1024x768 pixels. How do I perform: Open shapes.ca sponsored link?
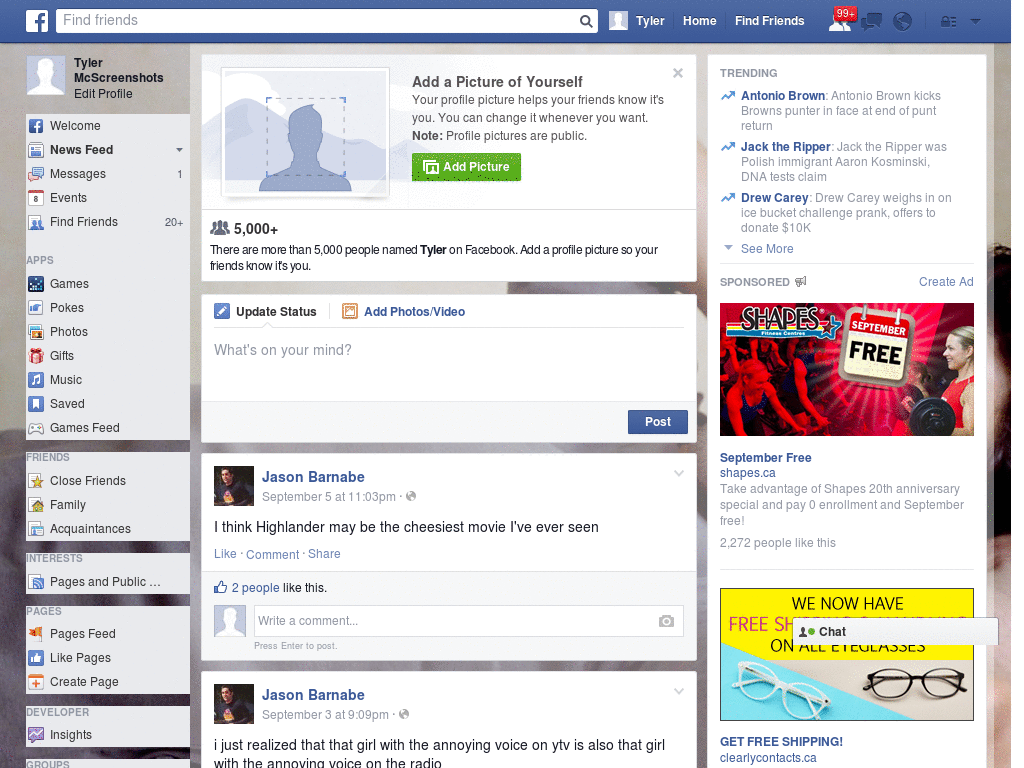(747, 473)
